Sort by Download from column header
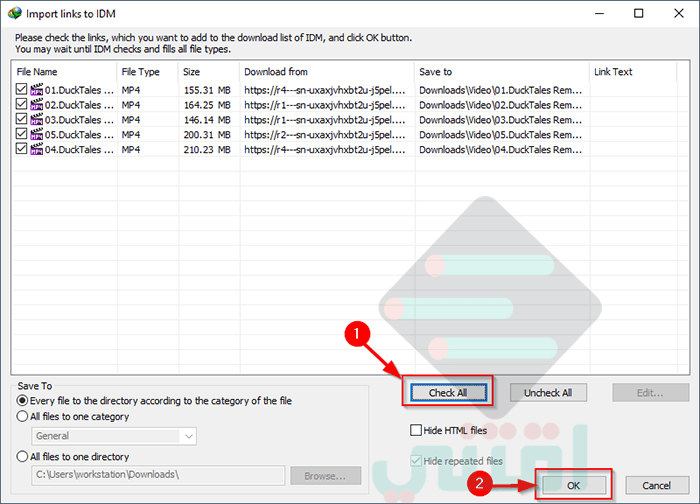This screenshot has width=700, height=504. (327, 72)
